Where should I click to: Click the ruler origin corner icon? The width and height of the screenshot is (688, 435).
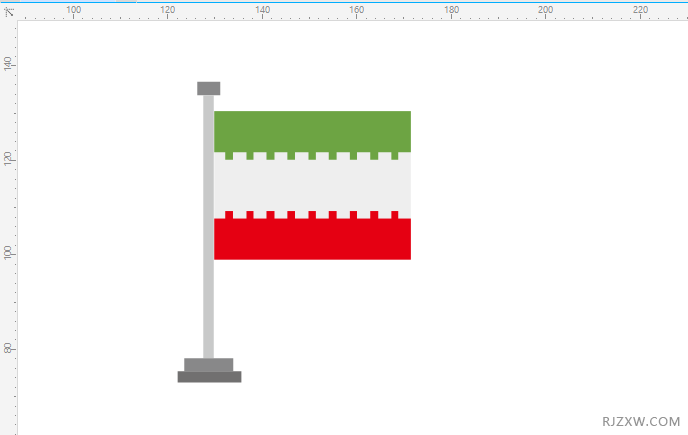pyautogui.click(x=9, y=12)
